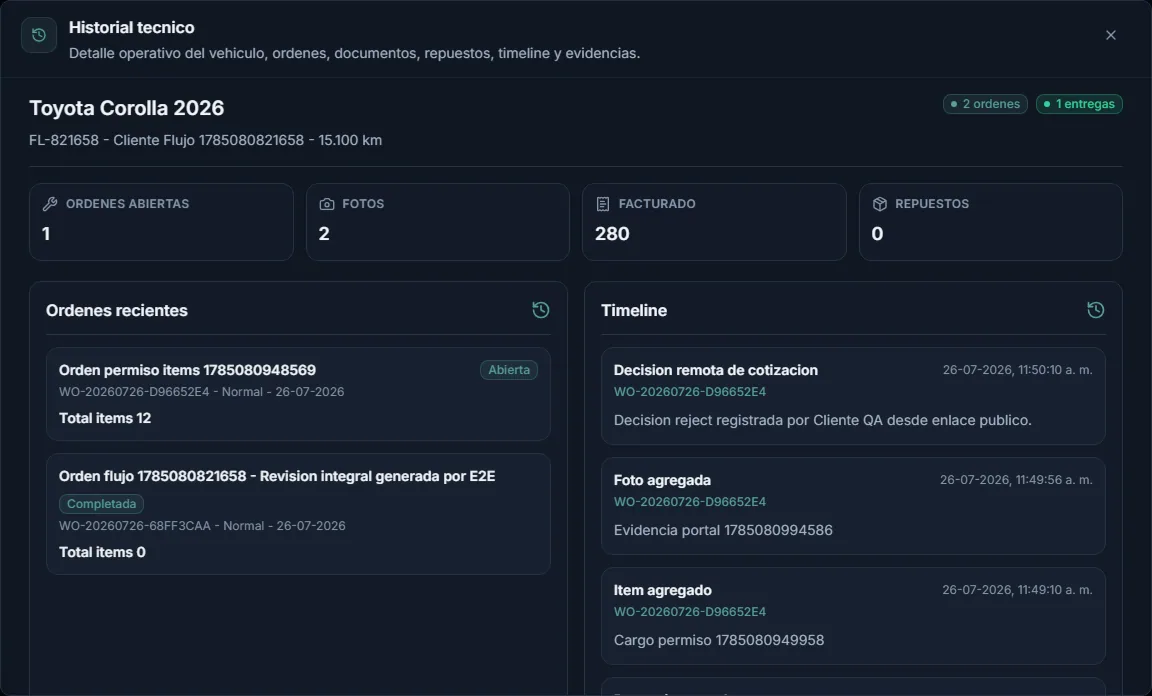
Task: Click the wrench icon in Ordenes Abiertas card
Action: 49,204
